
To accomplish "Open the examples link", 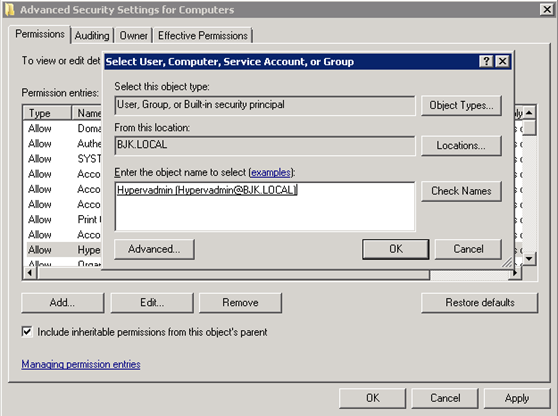I will point(271,172).
